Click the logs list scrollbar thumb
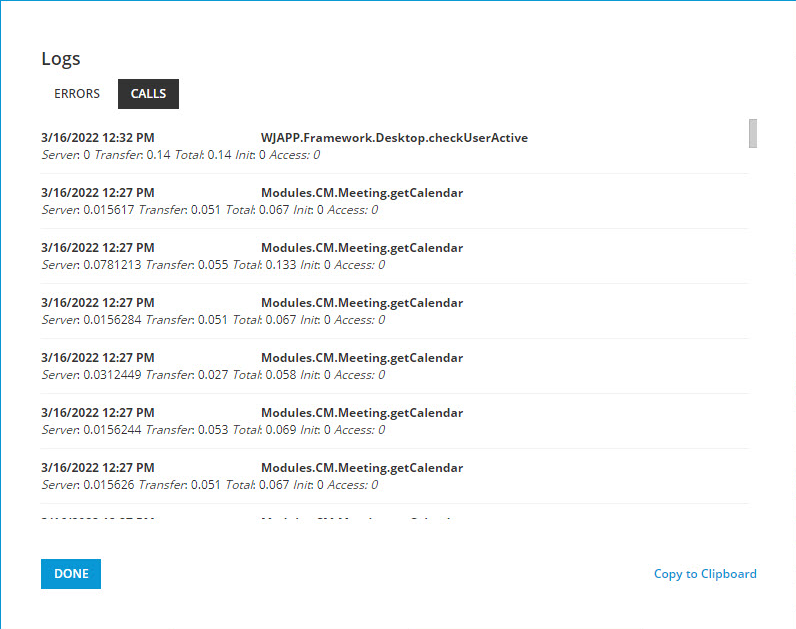796x629 pixels. [x=753, y=134]
